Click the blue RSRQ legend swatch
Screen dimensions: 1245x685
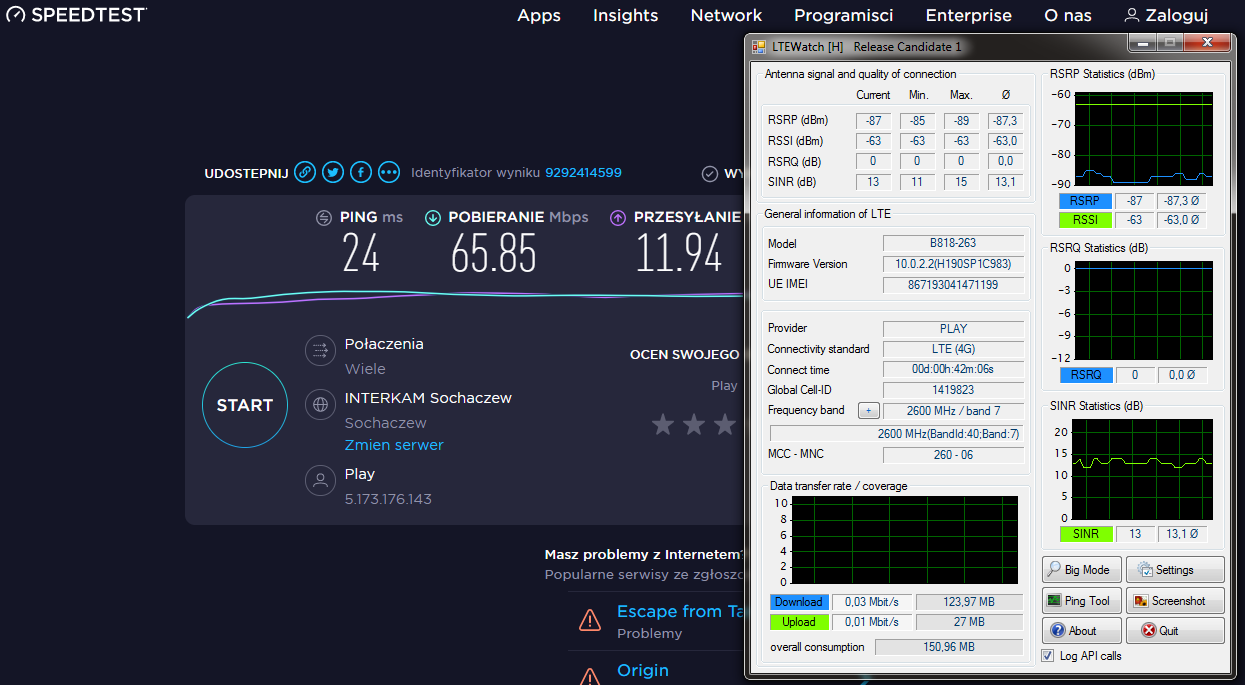(x=1085, y=375)
